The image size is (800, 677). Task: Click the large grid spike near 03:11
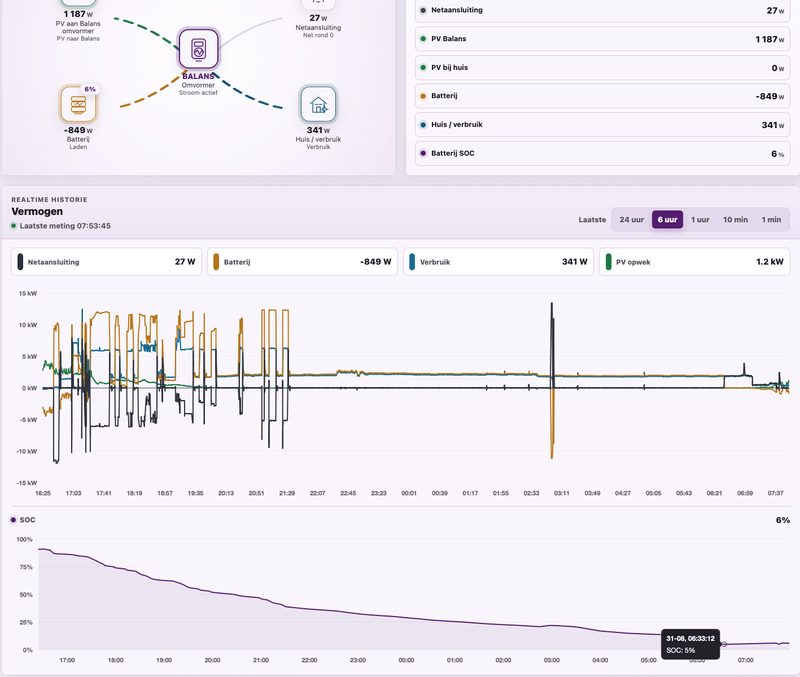click(x=552, y=342)
